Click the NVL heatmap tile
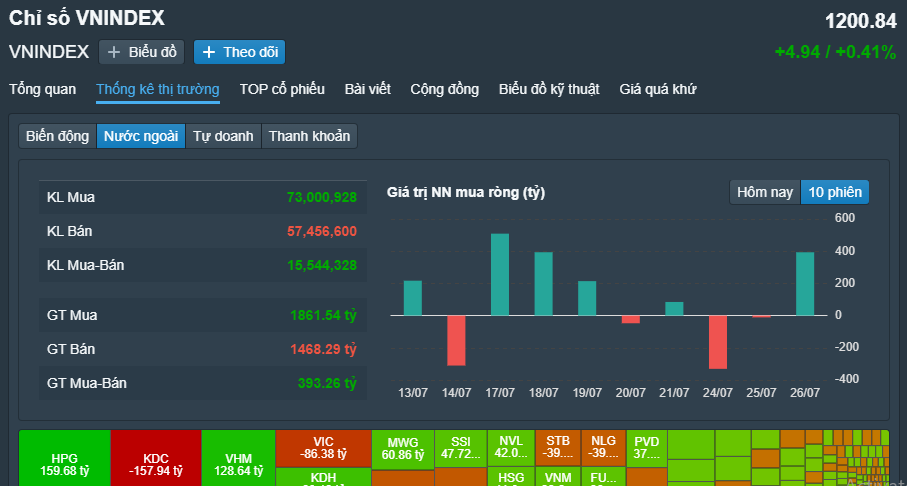Screen dimensions: 907x486 click(x=511, y=448)
